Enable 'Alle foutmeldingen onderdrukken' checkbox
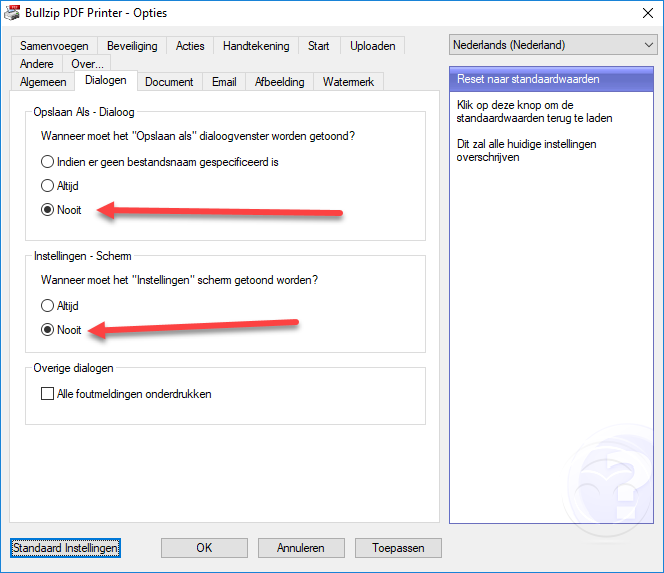Screen dimensions: 664x573 126,394
